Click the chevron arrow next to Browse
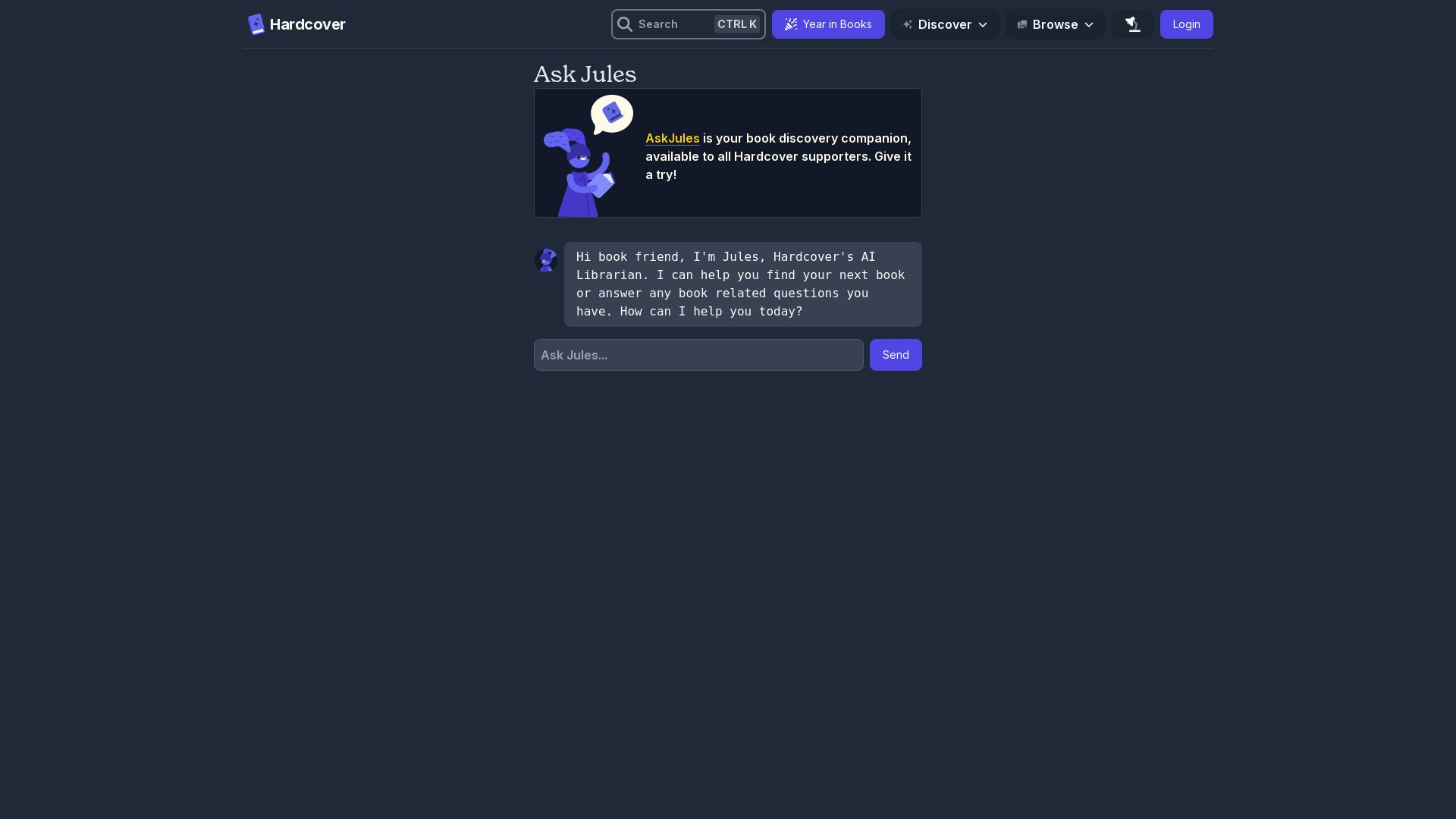 point(1089,25)
